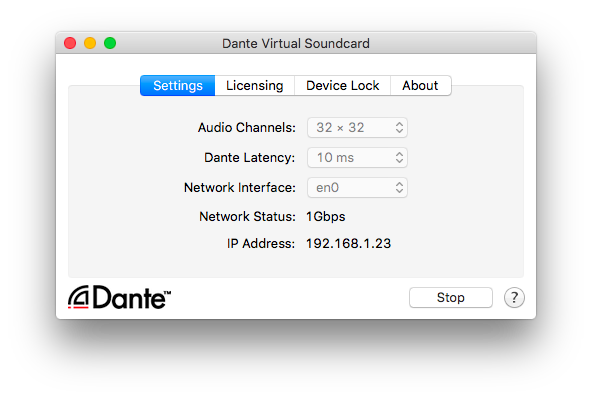Click the Audio Channels label
Viewport: 592px width, 399px height.
[x=247, y=128]
